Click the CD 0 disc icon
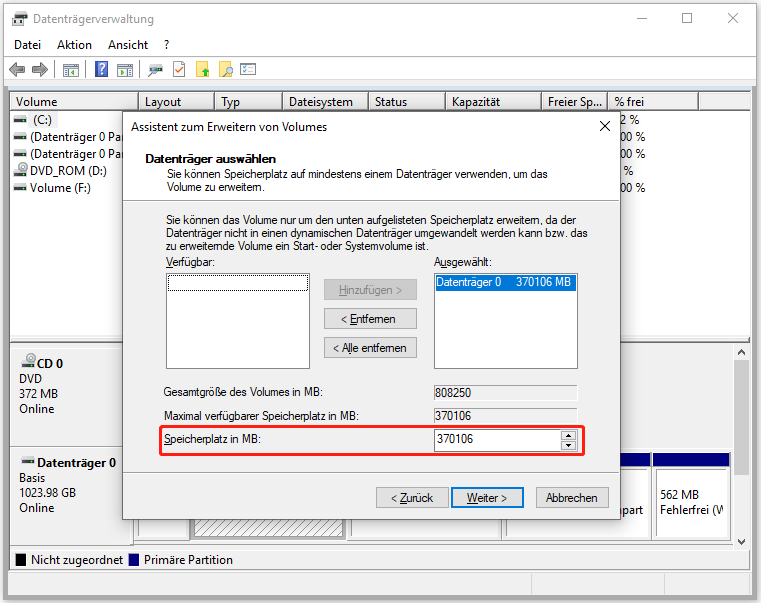The width and height of the screenshot is (761, 603). click(x=29, y=360)
